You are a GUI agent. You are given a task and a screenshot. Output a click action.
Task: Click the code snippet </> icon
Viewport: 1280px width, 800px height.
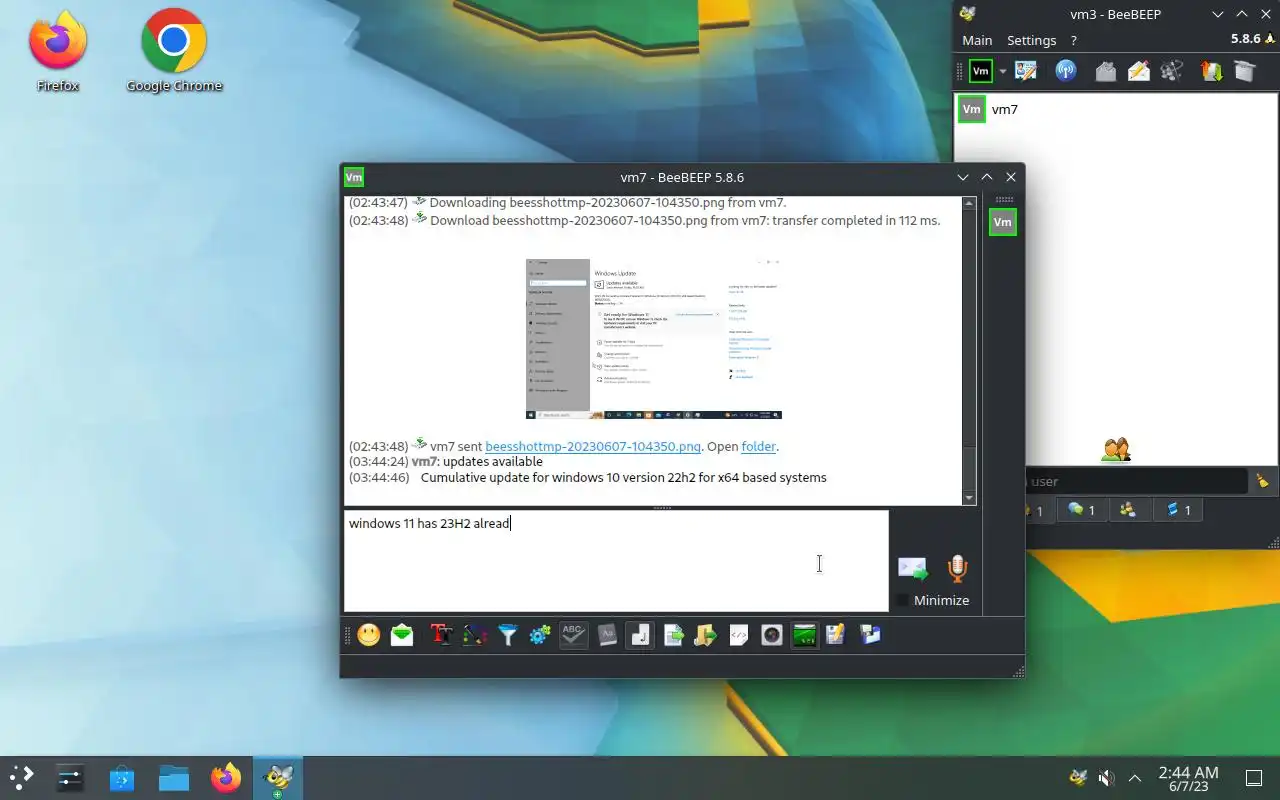739,635
